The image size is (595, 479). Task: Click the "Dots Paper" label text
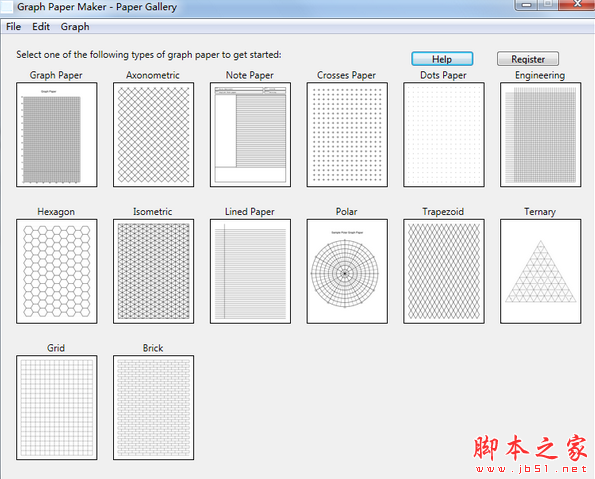pyautogui.click(x=443, y=75)
